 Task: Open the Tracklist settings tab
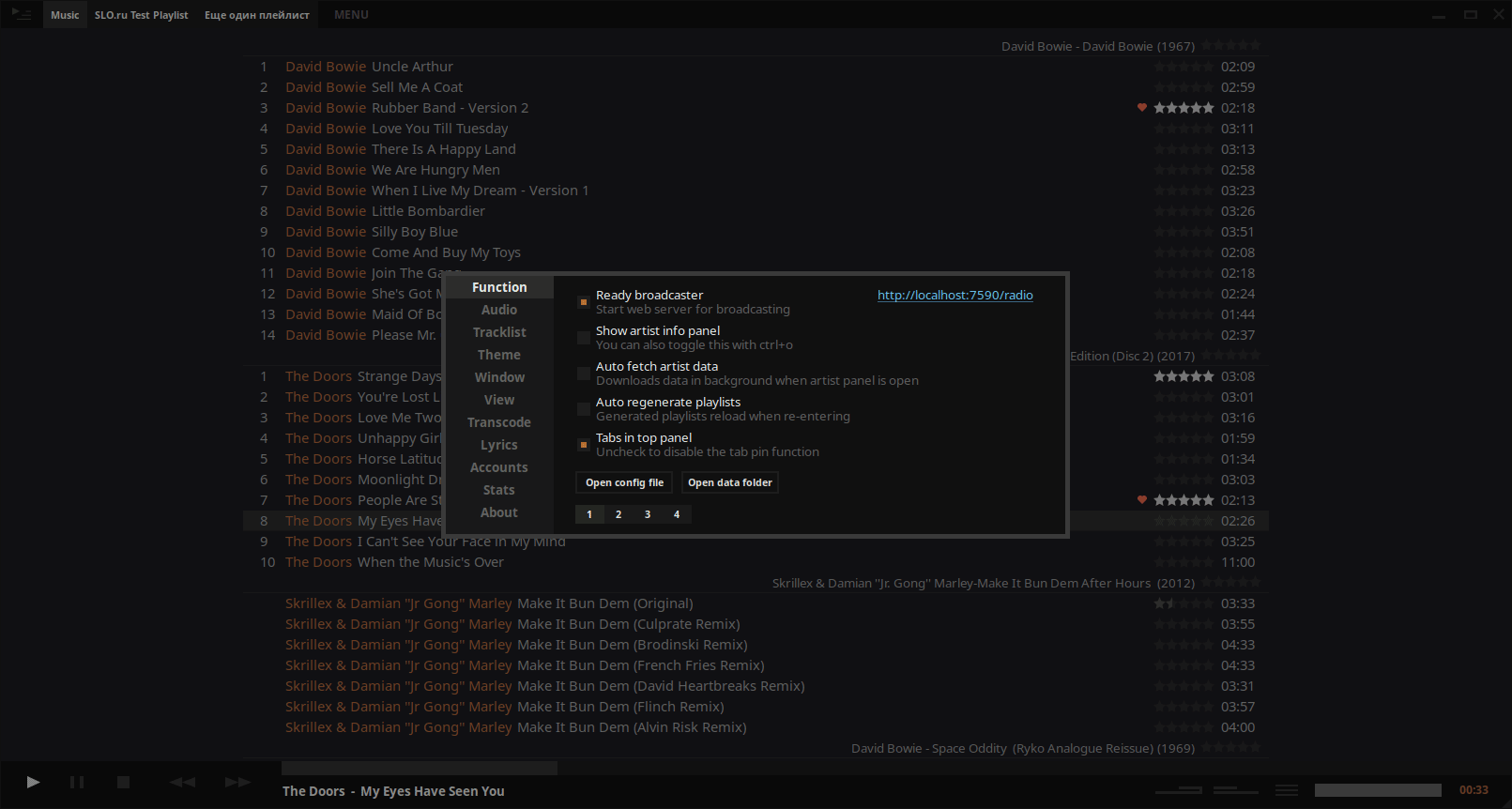[499, 332]
